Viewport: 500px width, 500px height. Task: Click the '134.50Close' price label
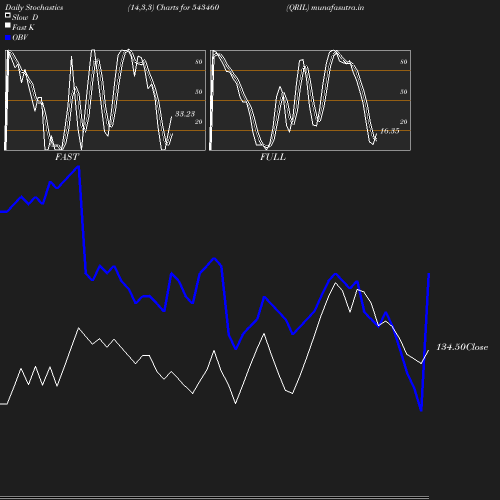[x=462, y=347]
